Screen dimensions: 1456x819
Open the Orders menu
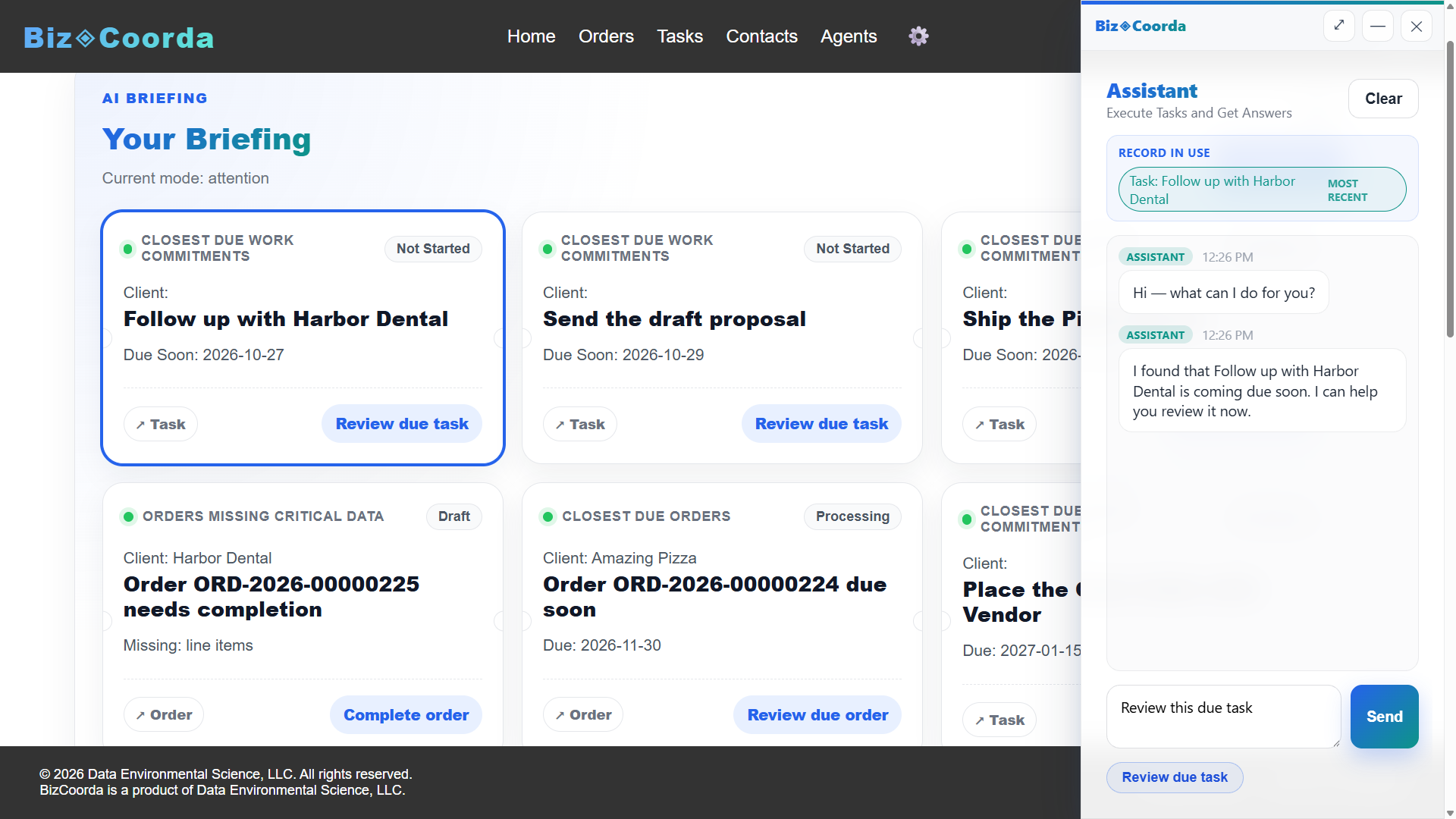click(606, 36)
